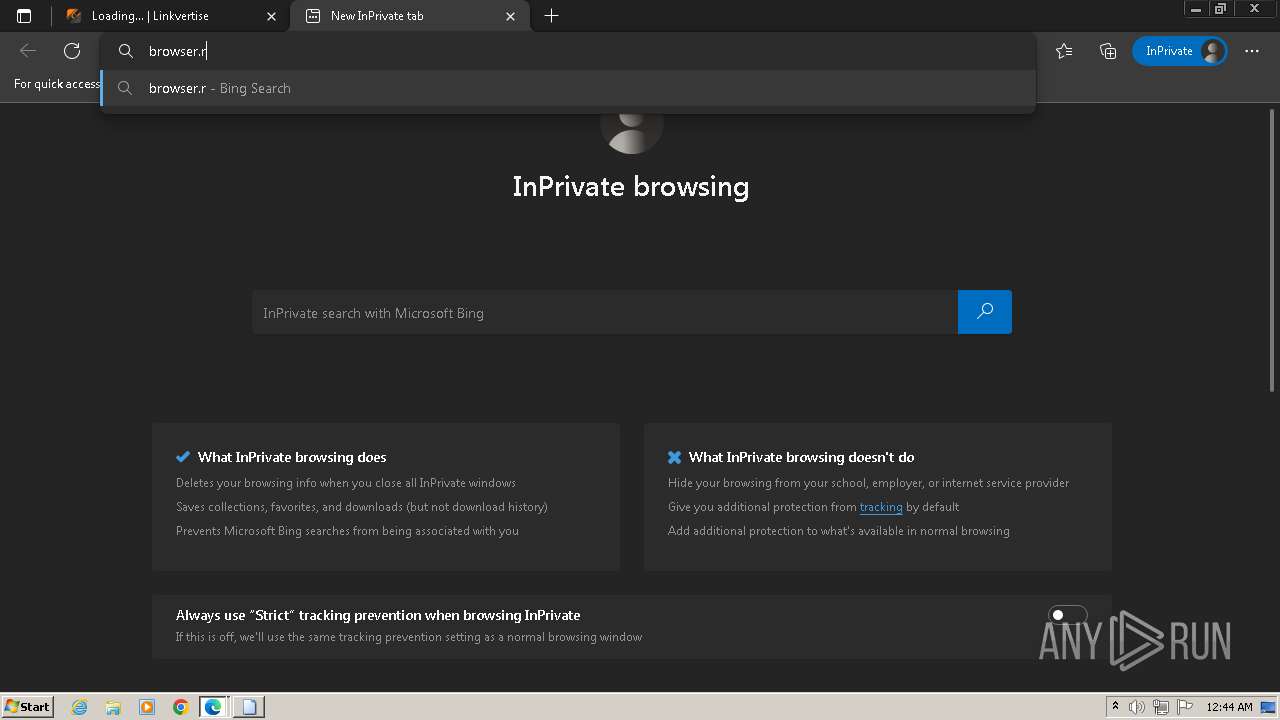The image size is (1280, 720).
Task: Click the InPrivate search with Microsoft Bing box
Action: [605, 313]
